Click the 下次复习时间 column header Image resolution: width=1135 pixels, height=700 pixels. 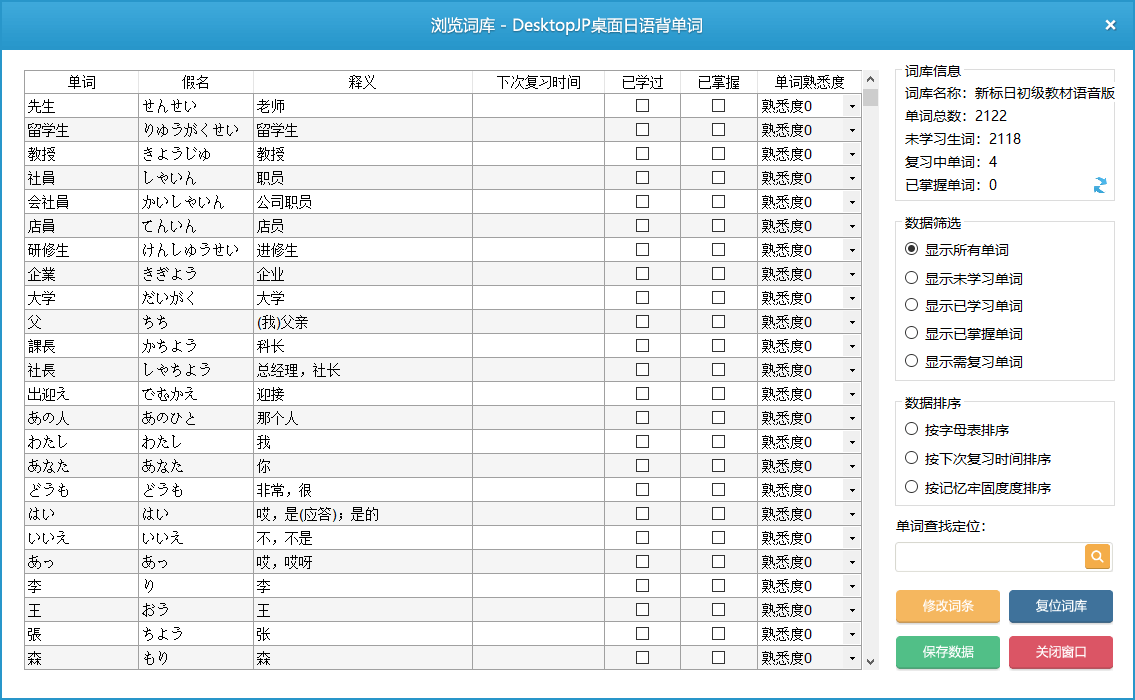(538, 82)
